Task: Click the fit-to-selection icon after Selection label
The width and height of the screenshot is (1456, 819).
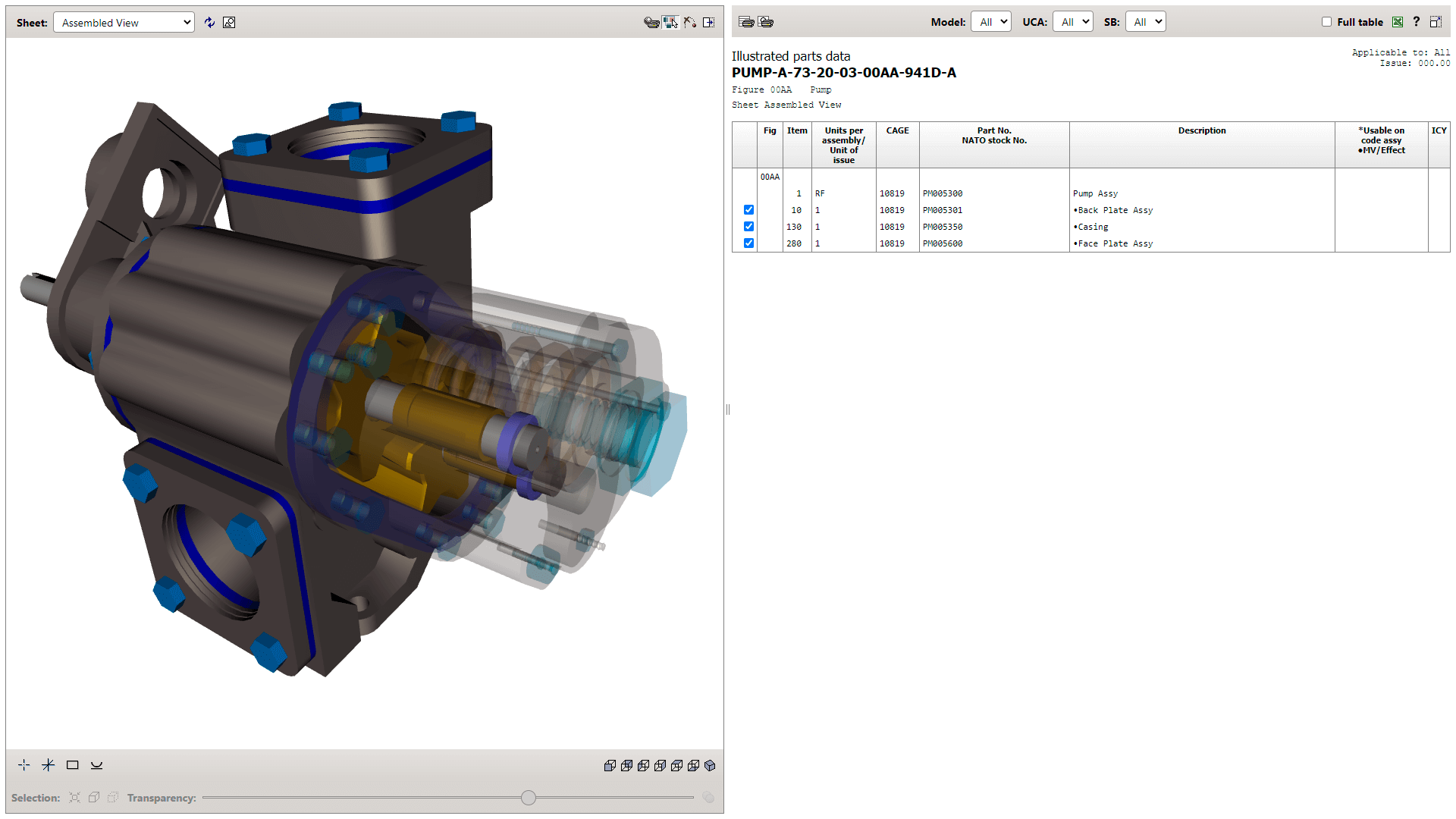Action: (74, 798)
